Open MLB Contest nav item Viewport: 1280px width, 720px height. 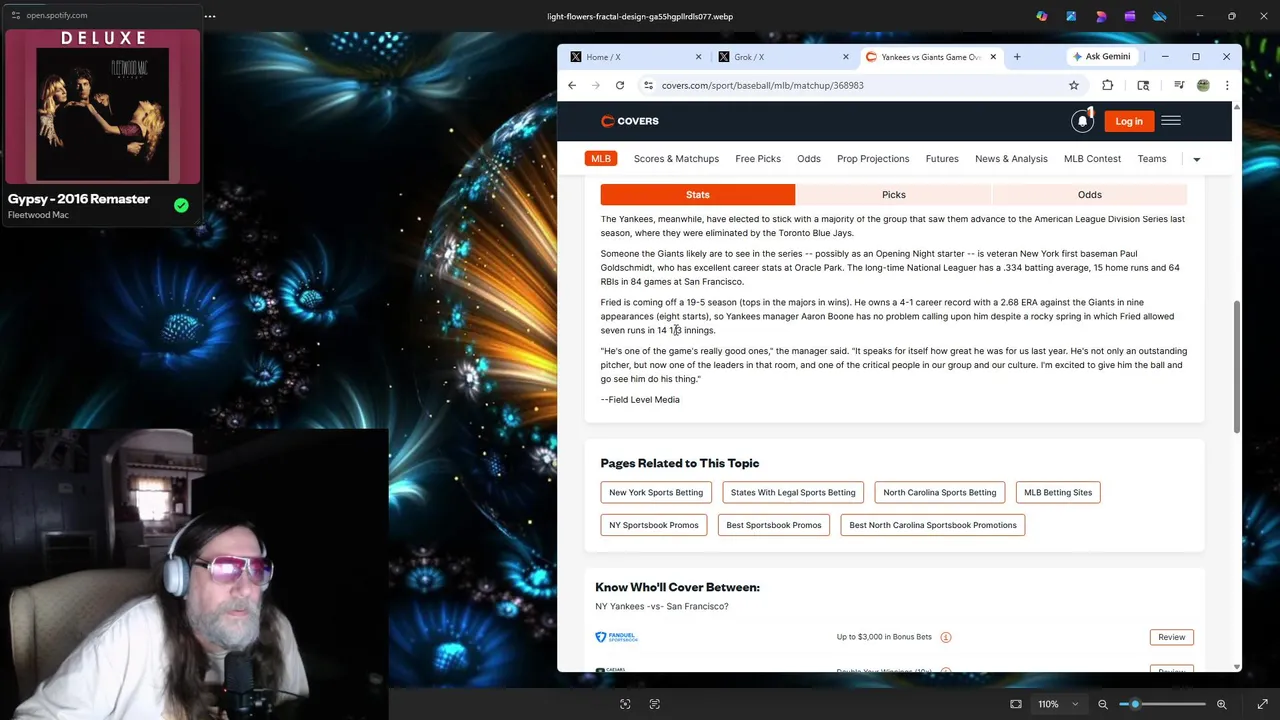[x=1092, y=159]
